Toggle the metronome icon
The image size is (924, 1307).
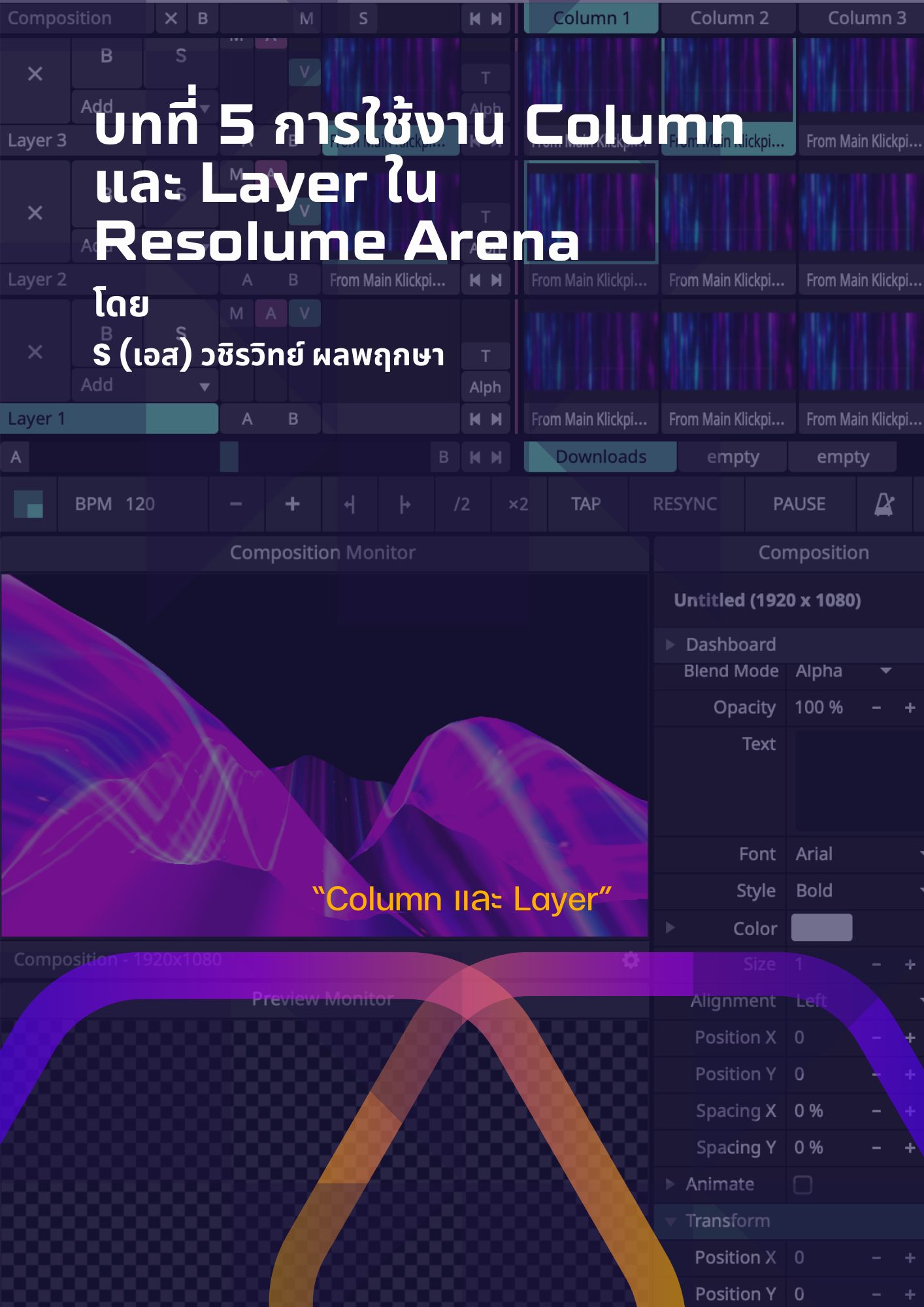(884, 504)
